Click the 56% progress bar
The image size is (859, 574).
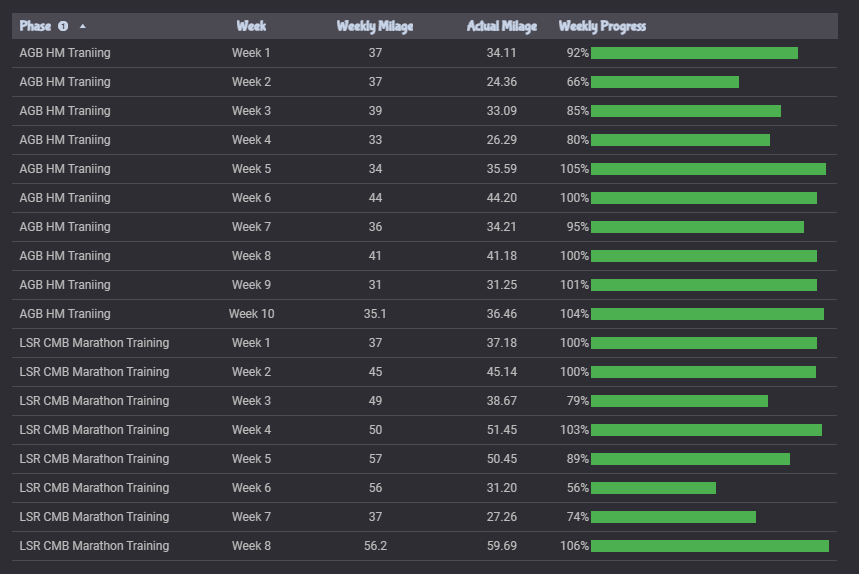tap(653, 488)
